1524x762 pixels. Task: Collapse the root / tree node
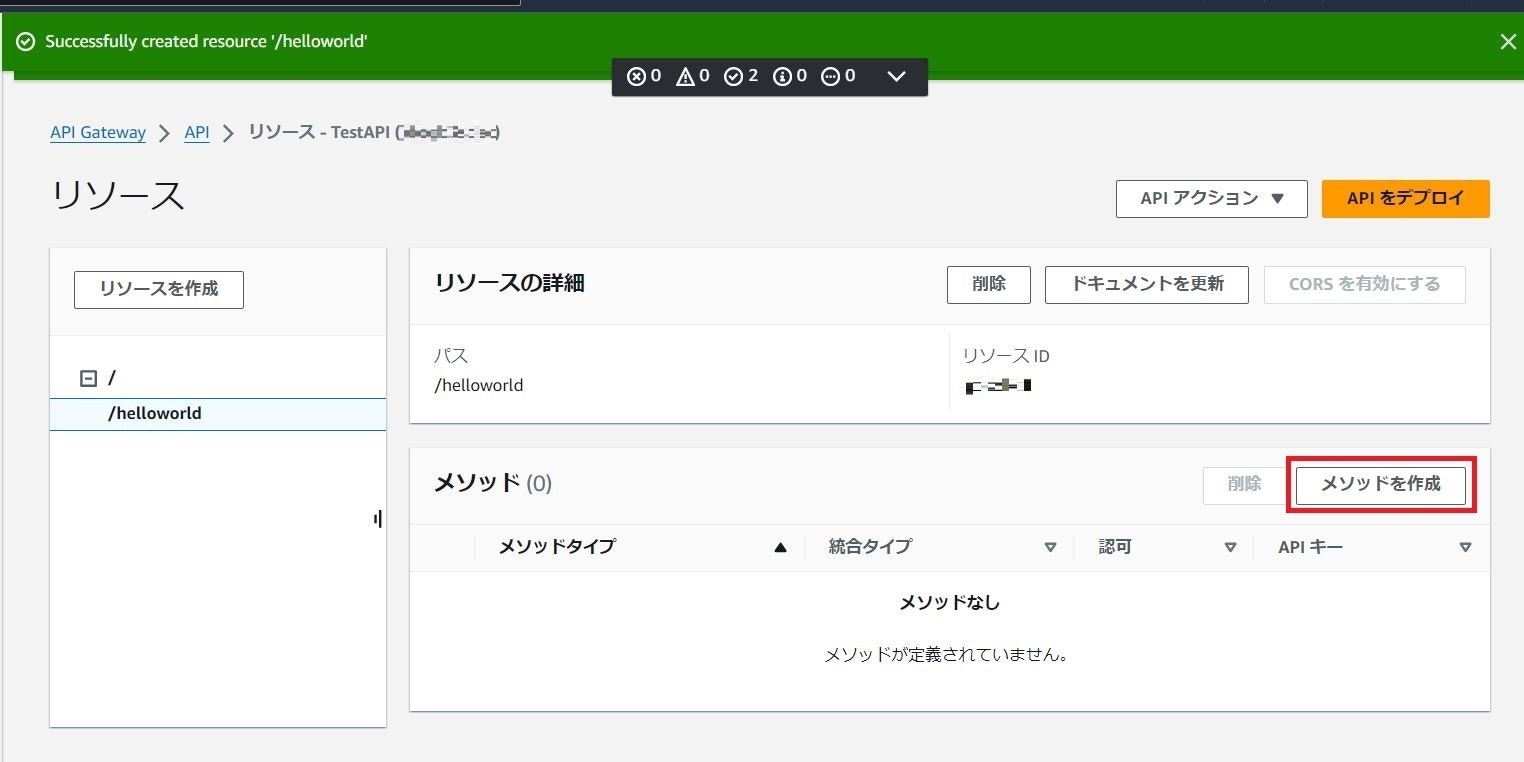(x=88, y=378)
